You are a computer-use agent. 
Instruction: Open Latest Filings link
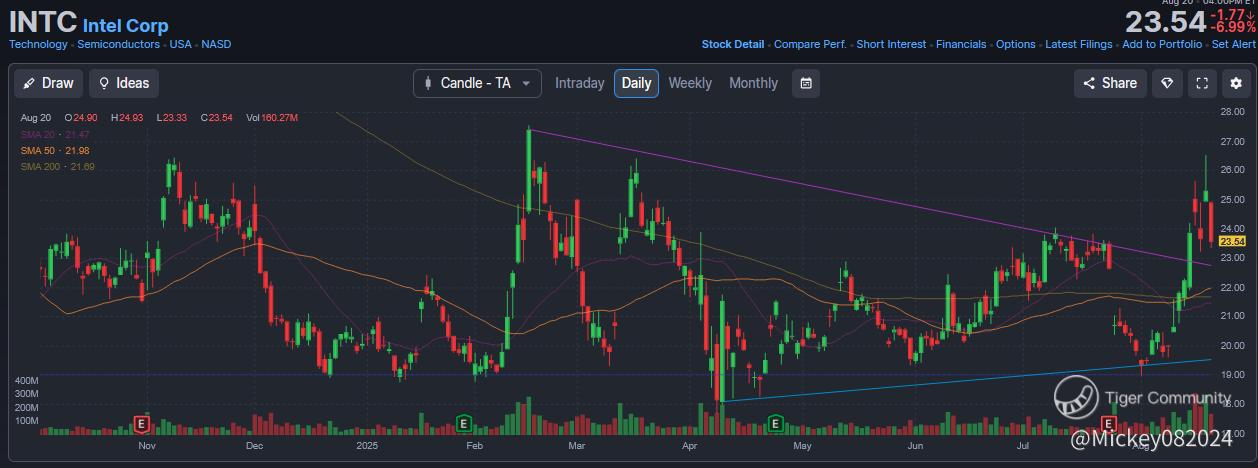tap(1079, 44)
